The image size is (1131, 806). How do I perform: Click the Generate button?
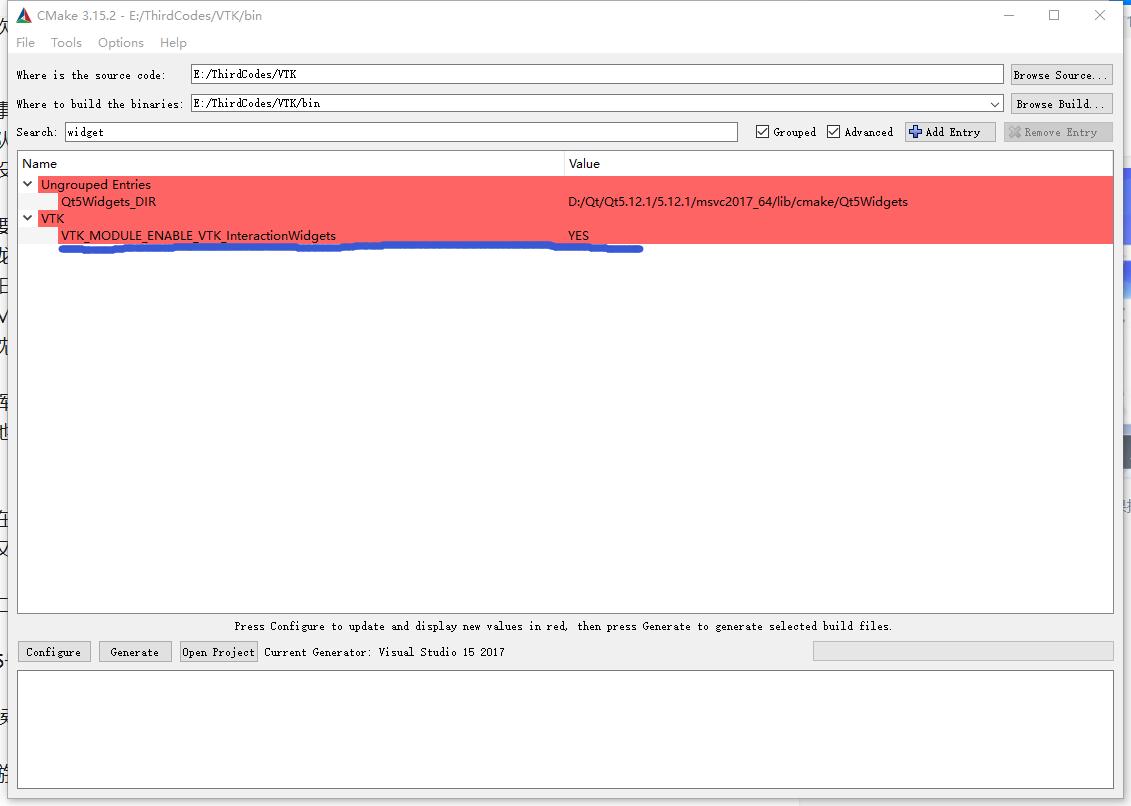(135, 652)
